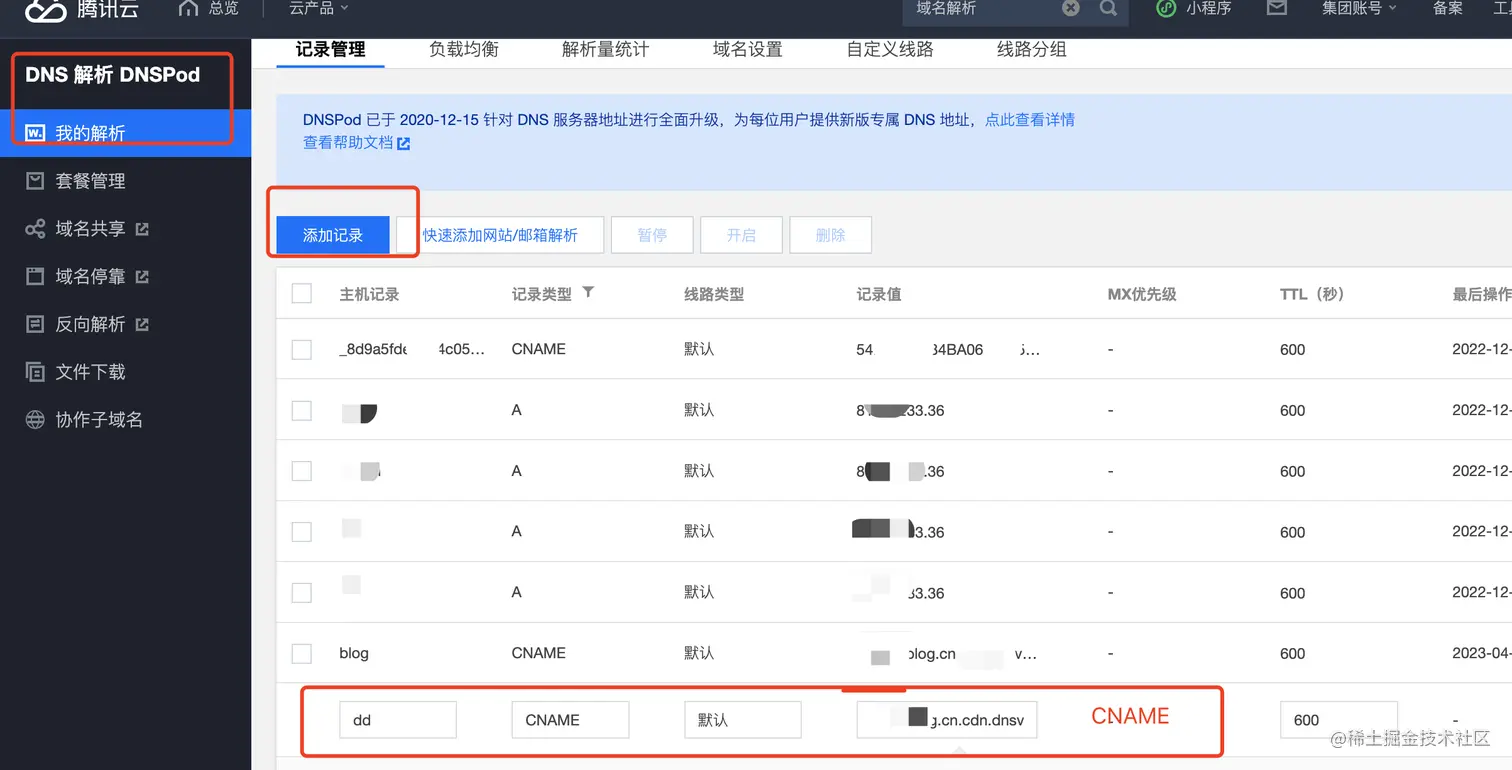
Task: Open the 解析量统计 tab
Action: click(606, 49)
